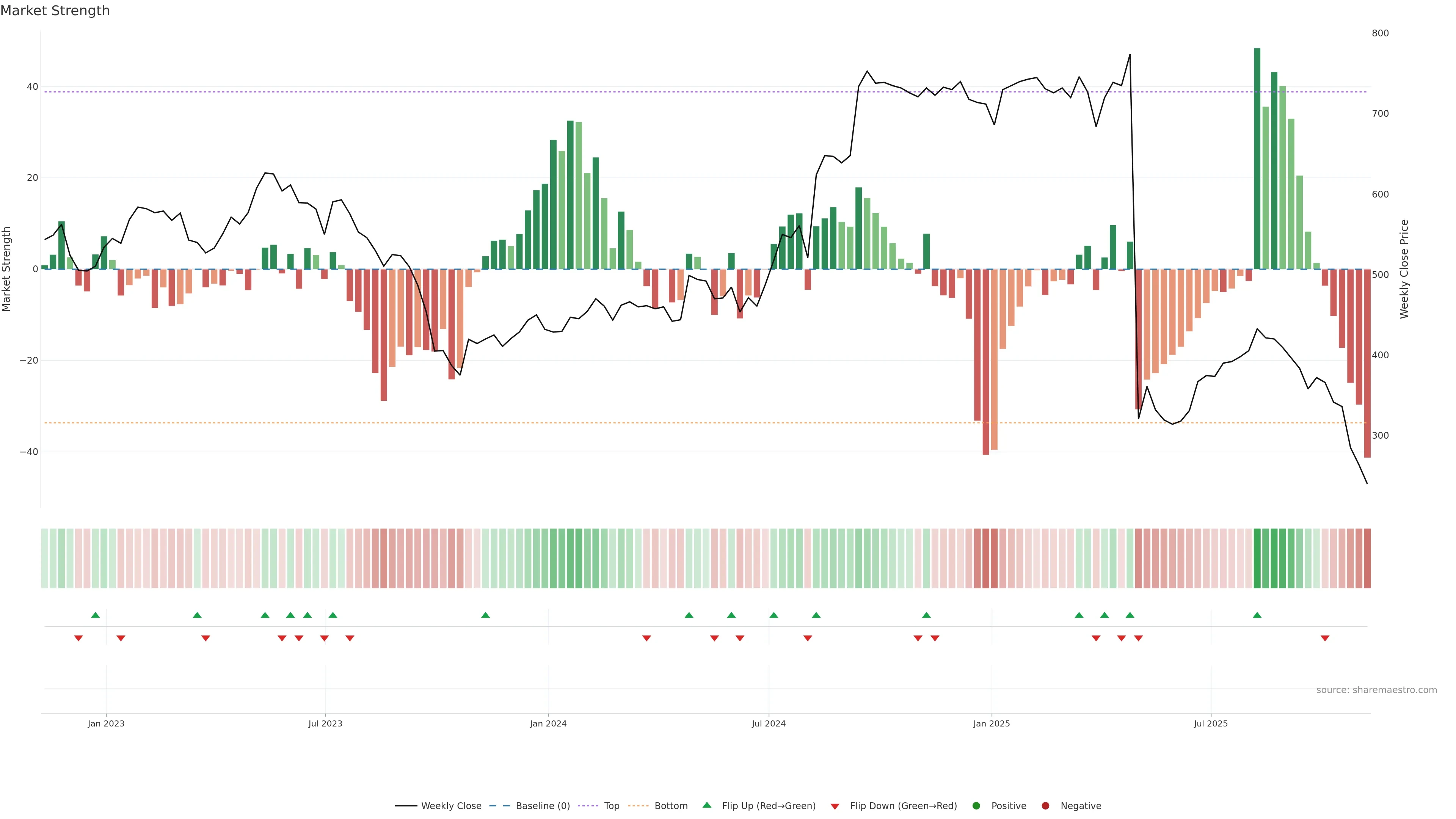Click the last red flip-down marker on the right

[1325, 638]
